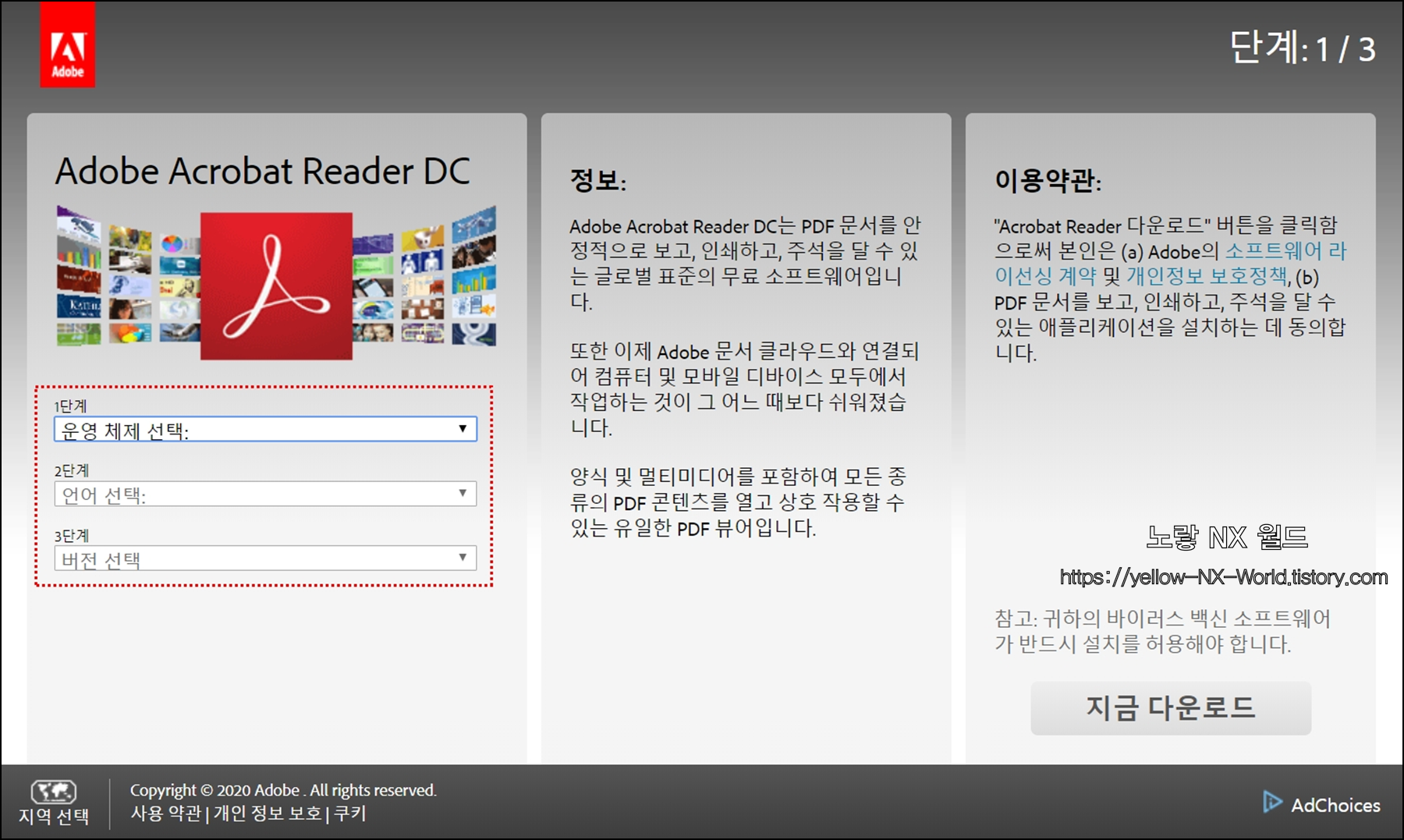
Task: Click the 2단계 label
Action: [x=71, y=470]
